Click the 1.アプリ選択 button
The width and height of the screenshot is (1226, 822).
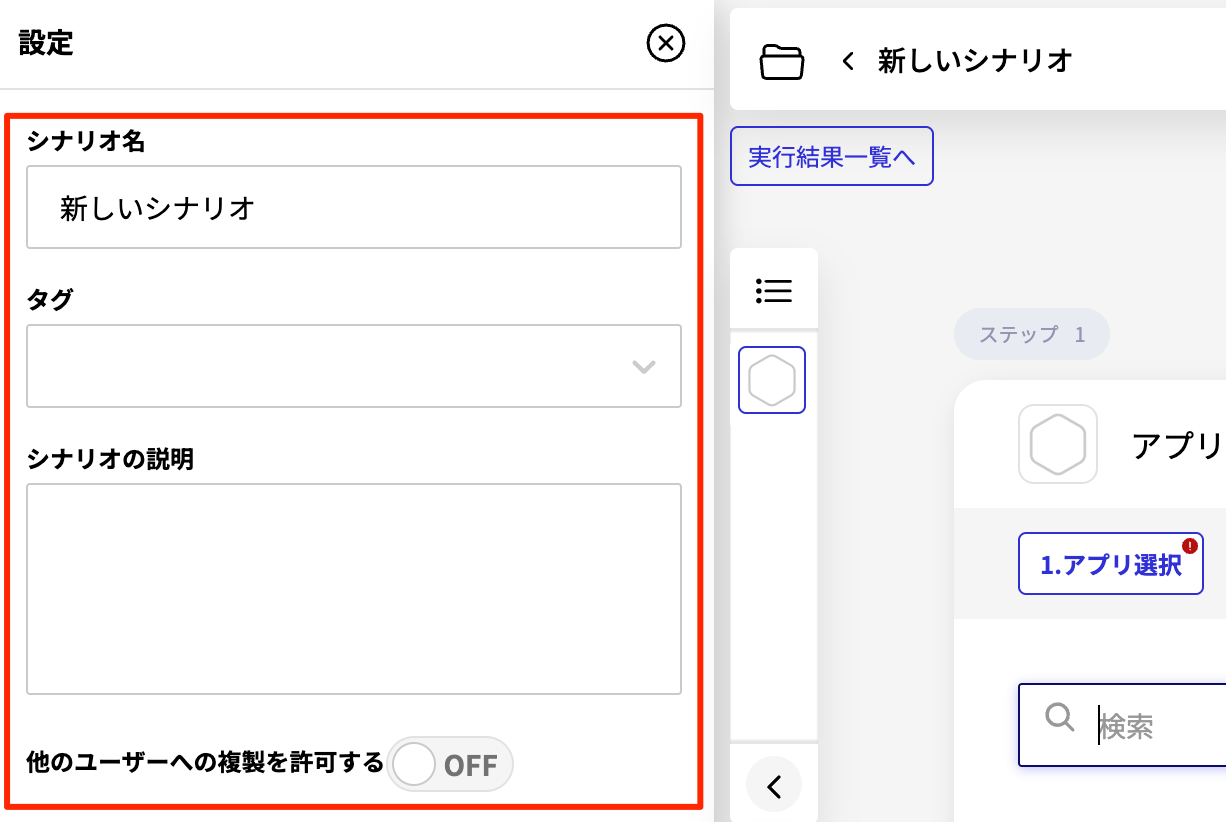(x=1110, y=563)
